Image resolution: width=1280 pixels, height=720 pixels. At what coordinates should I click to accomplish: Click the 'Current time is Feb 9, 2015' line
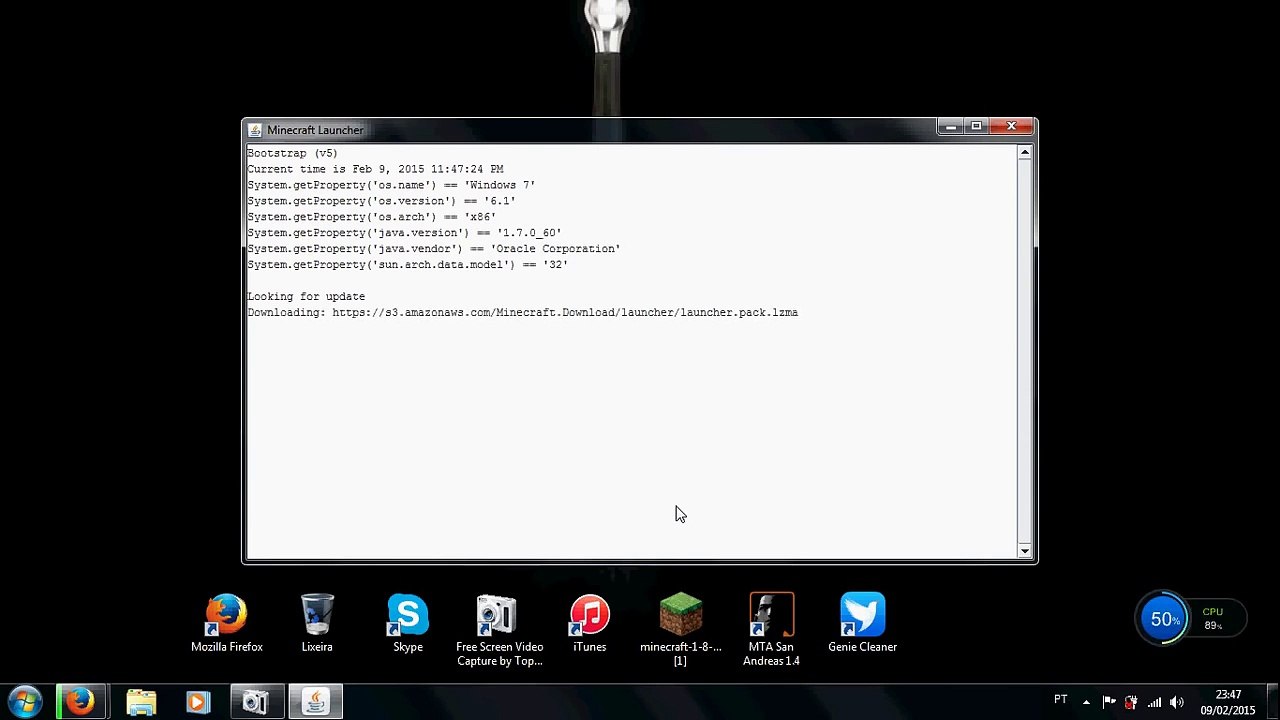pyautogui.click(x=375, y=169)
